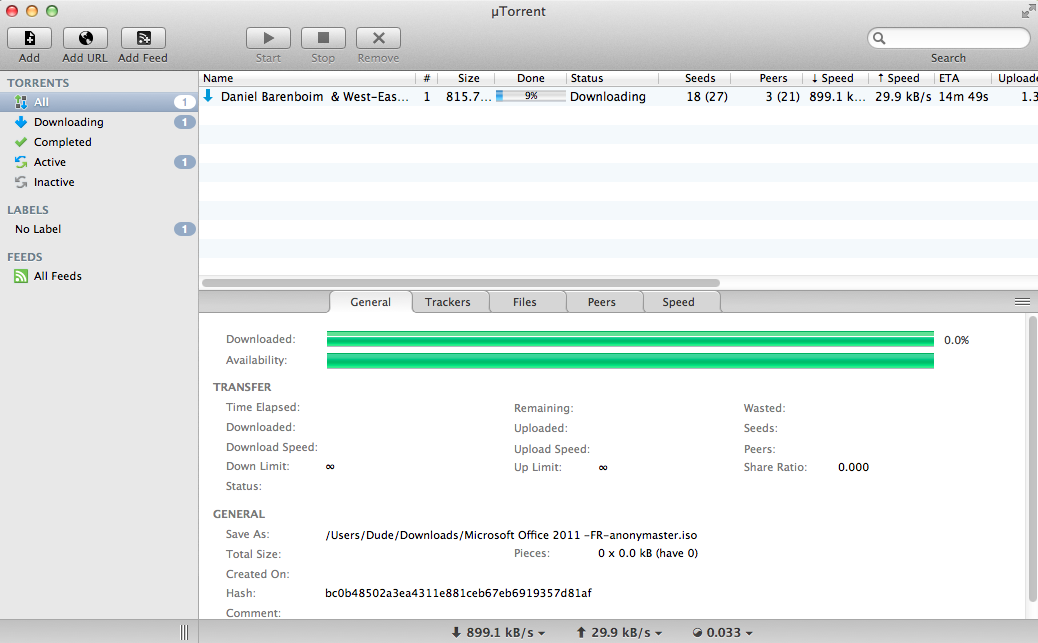Click the green Availability bar
This screenshot has width=1038, height=643.
click(x=630, y=360)
